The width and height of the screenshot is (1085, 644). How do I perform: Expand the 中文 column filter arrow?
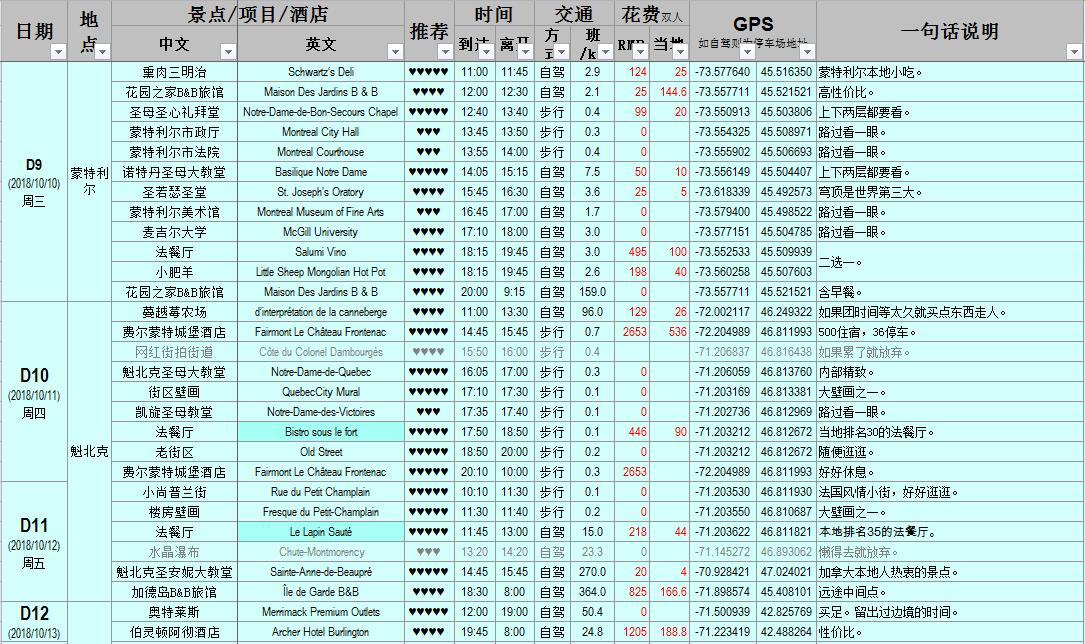click(228, 52)
